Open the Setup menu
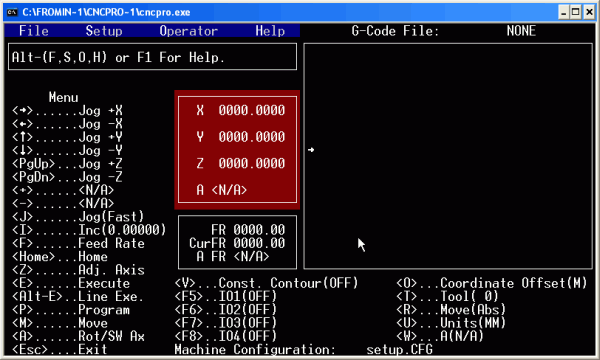600x360 pixels. coord(104,31)
